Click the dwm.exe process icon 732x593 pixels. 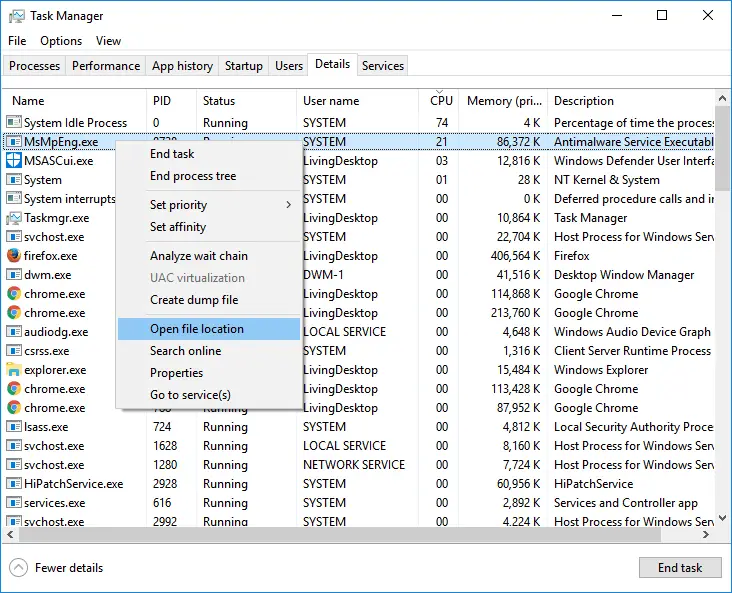[14, 275]
